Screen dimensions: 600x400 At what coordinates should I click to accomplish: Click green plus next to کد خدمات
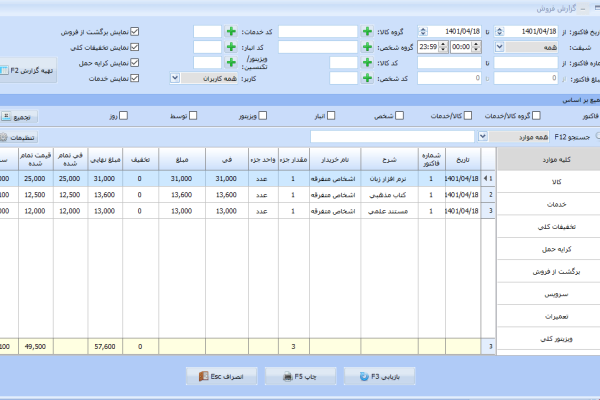pos(231,31)
